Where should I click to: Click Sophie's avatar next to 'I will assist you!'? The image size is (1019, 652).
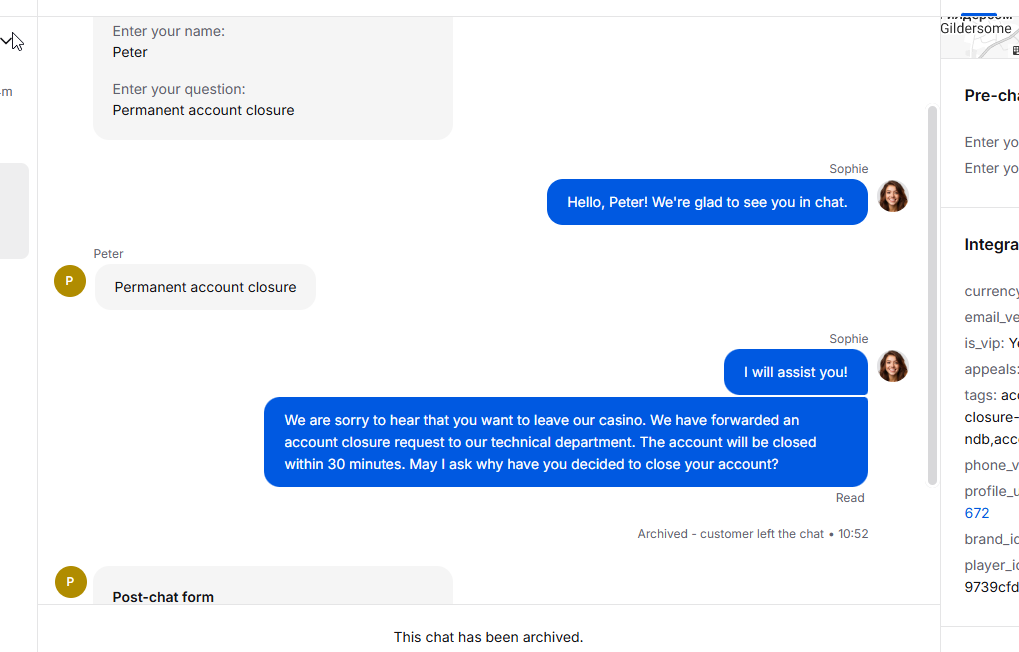coord(893,367)
